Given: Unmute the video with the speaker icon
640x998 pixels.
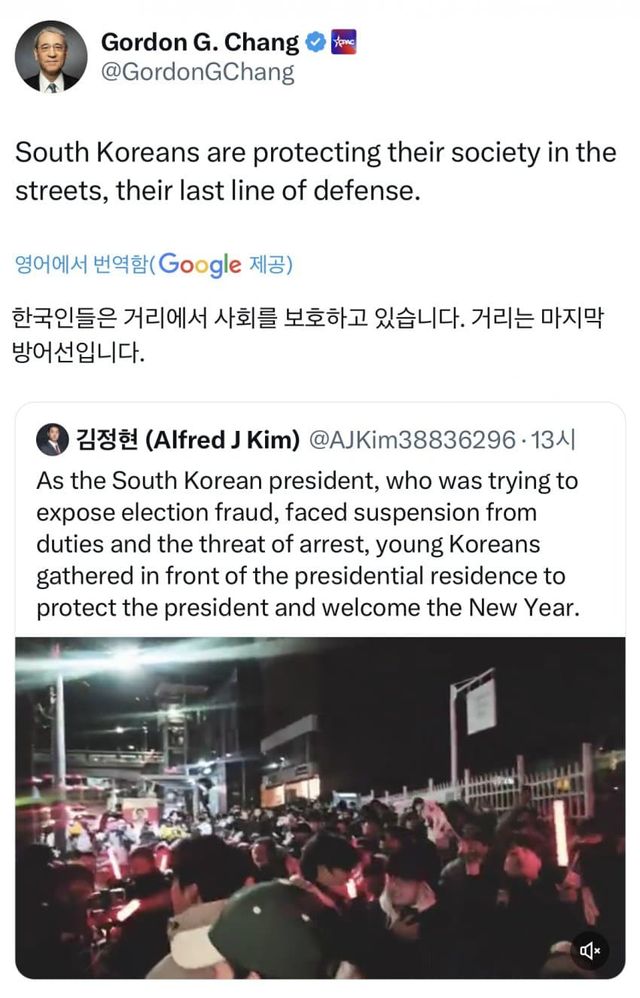Looking at the screenshot, I should click(590, 949).
